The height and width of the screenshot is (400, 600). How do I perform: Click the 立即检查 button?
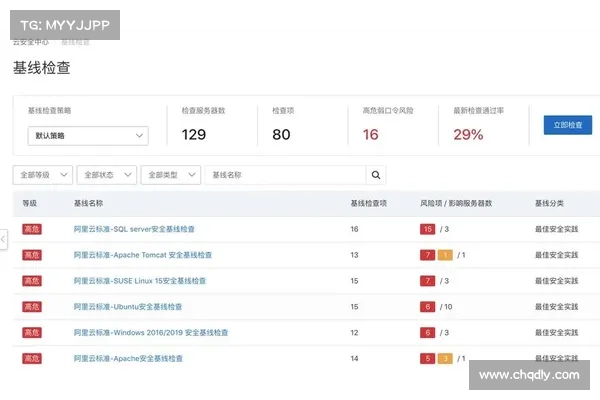tap(567, 125)
